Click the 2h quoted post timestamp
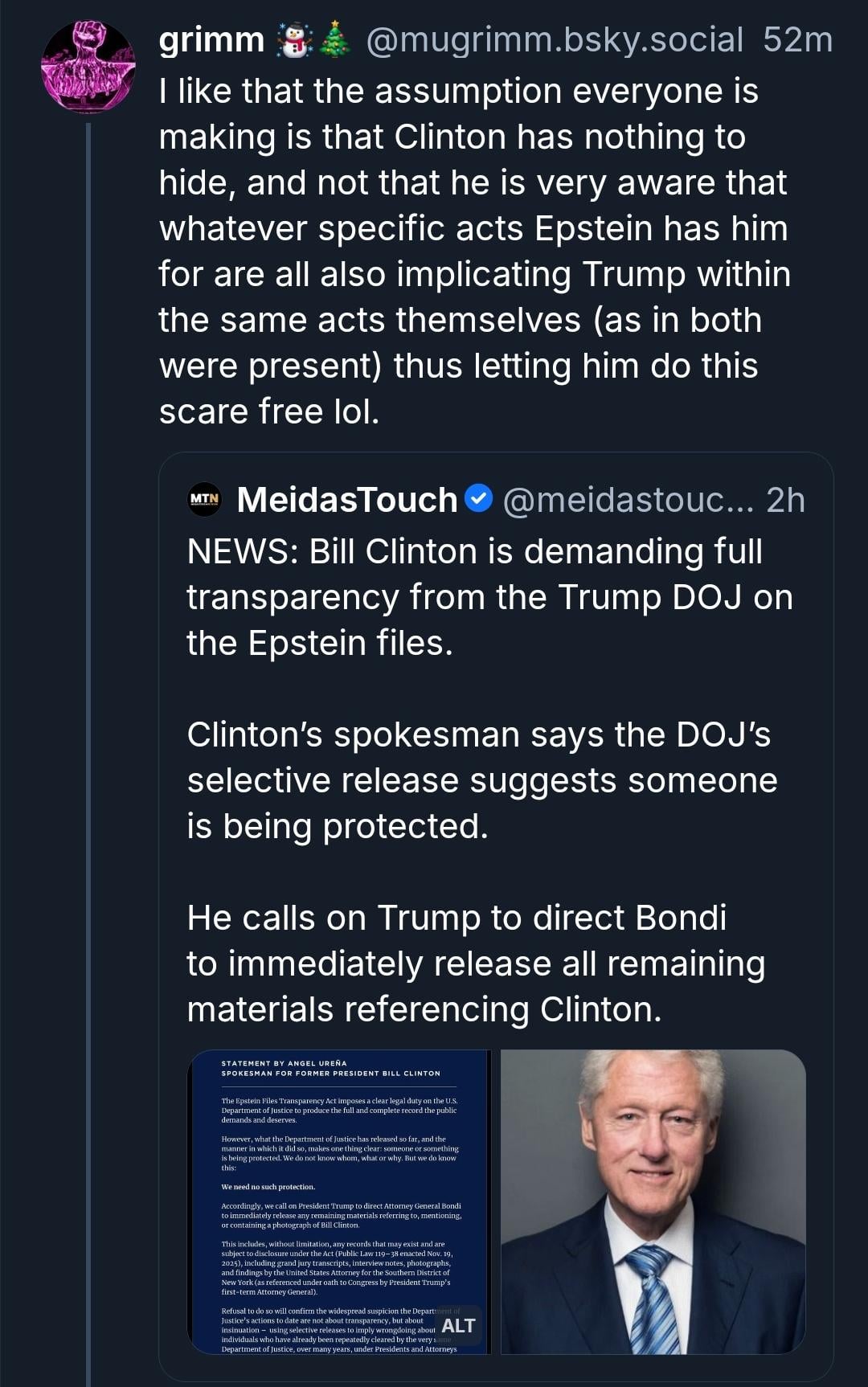 785,500
